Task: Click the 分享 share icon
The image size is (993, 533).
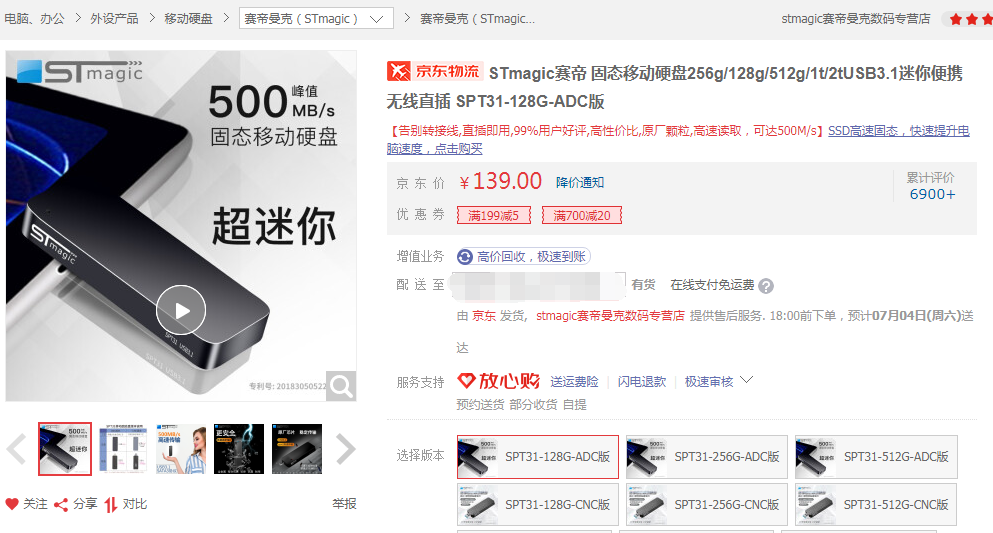Action: click(x=61, y=505)
